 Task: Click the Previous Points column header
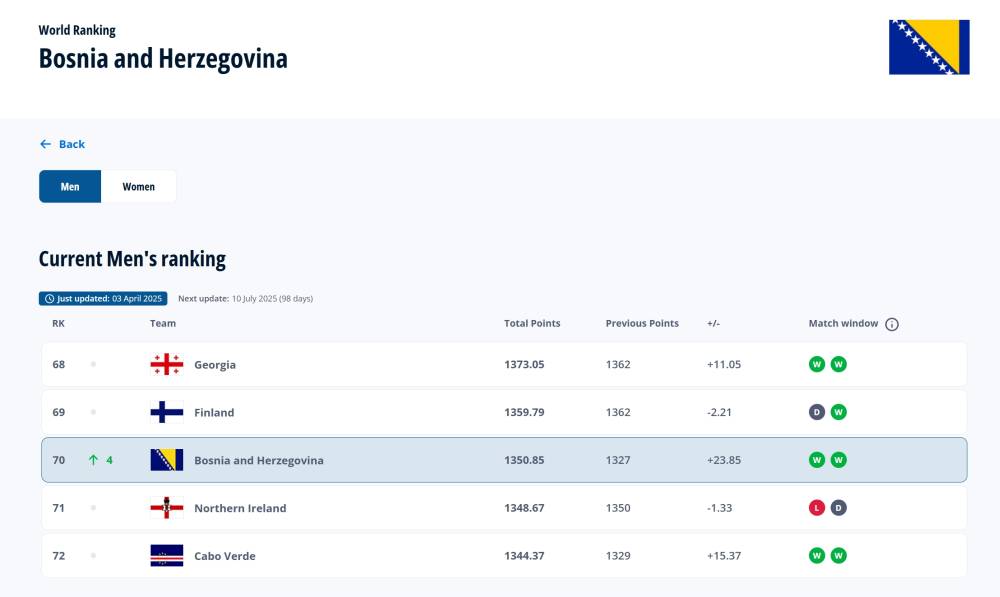click(642, 324)
